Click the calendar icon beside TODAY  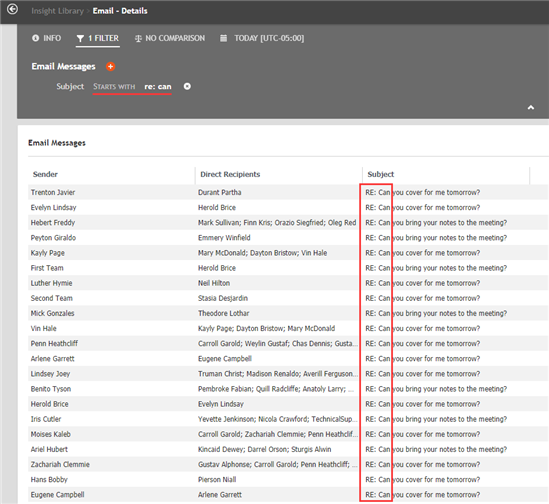click(223, 38)
